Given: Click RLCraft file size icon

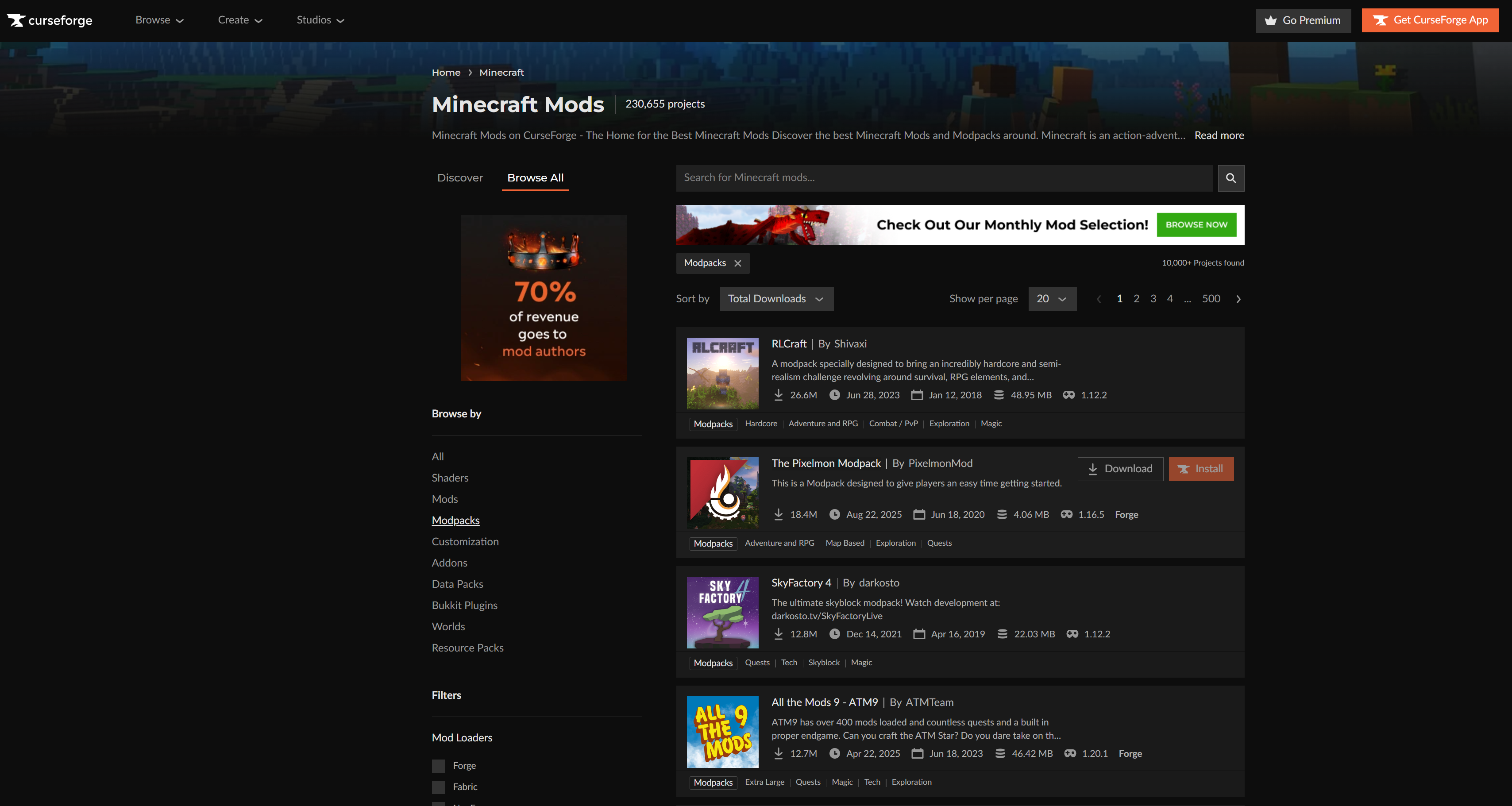Looking at the screenshot, I should (999, 395).
